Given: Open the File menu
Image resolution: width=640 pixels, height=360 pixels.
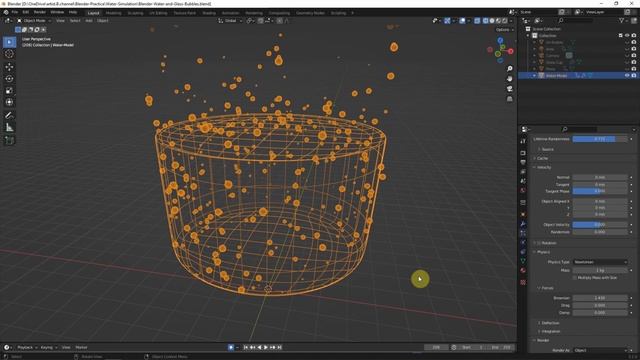Looking at the screenshot, I should point(15,12).
